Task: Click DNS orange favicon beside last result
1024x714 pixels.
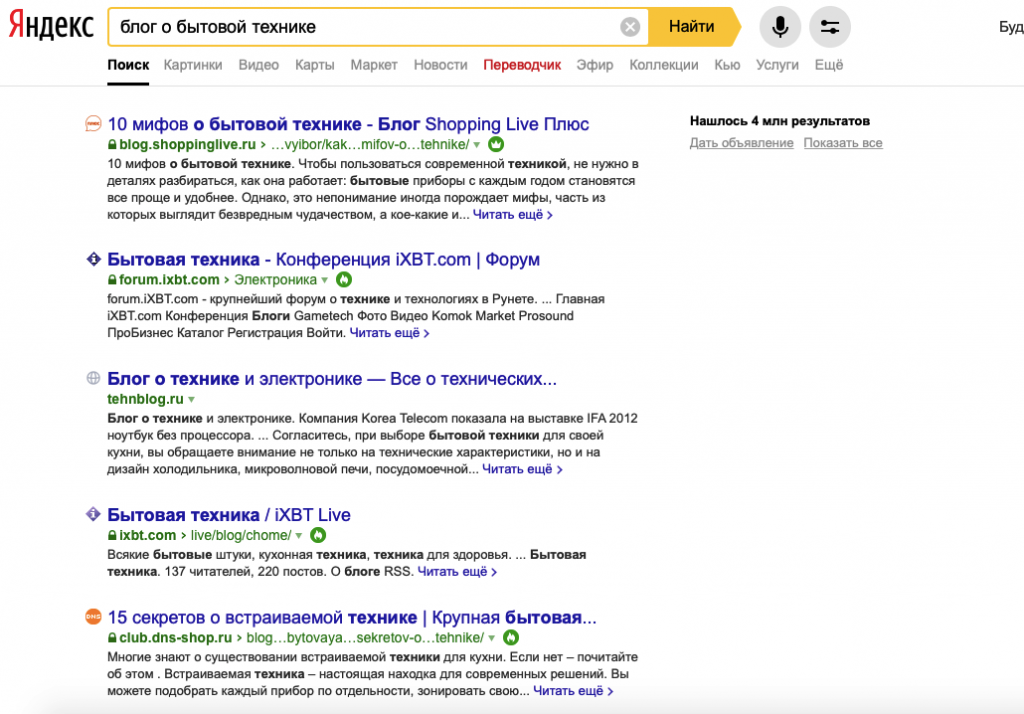Action: point(93,616)
